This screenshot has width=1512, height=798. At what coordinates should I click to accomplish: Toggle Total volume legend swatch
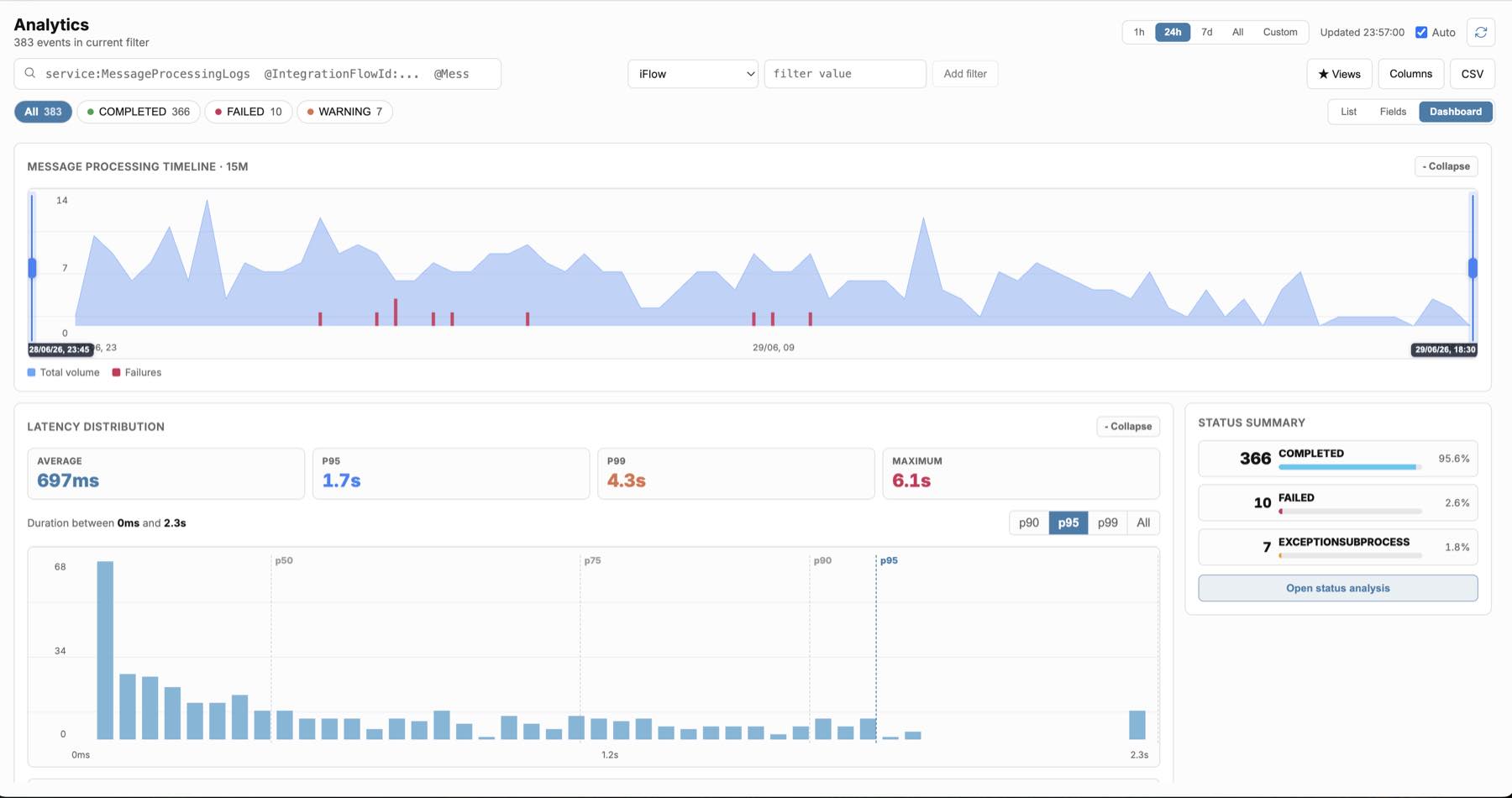coord(31,372)
